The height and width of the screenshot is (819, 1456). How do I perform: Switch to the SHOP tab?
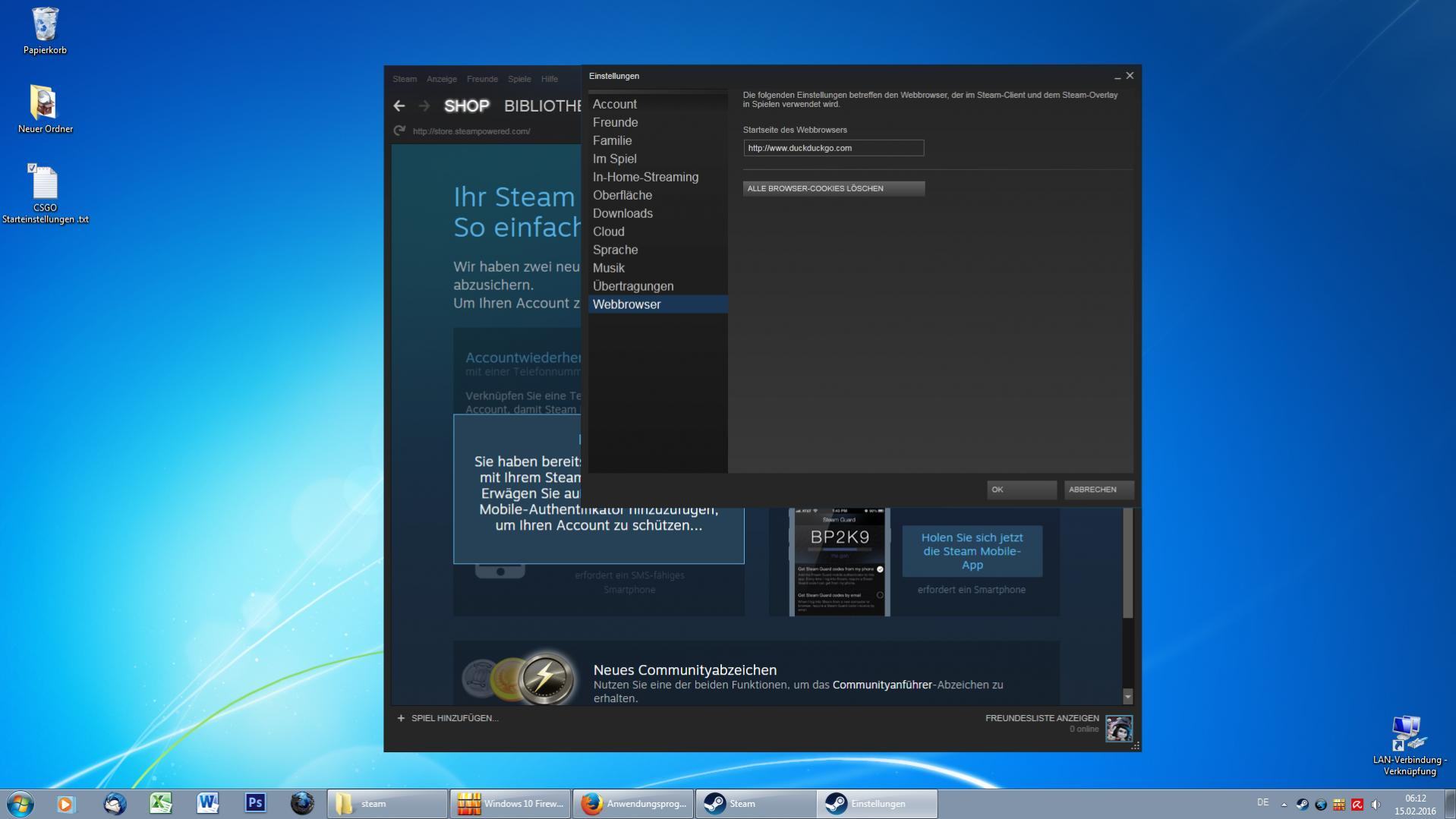(x=467, y=106)
